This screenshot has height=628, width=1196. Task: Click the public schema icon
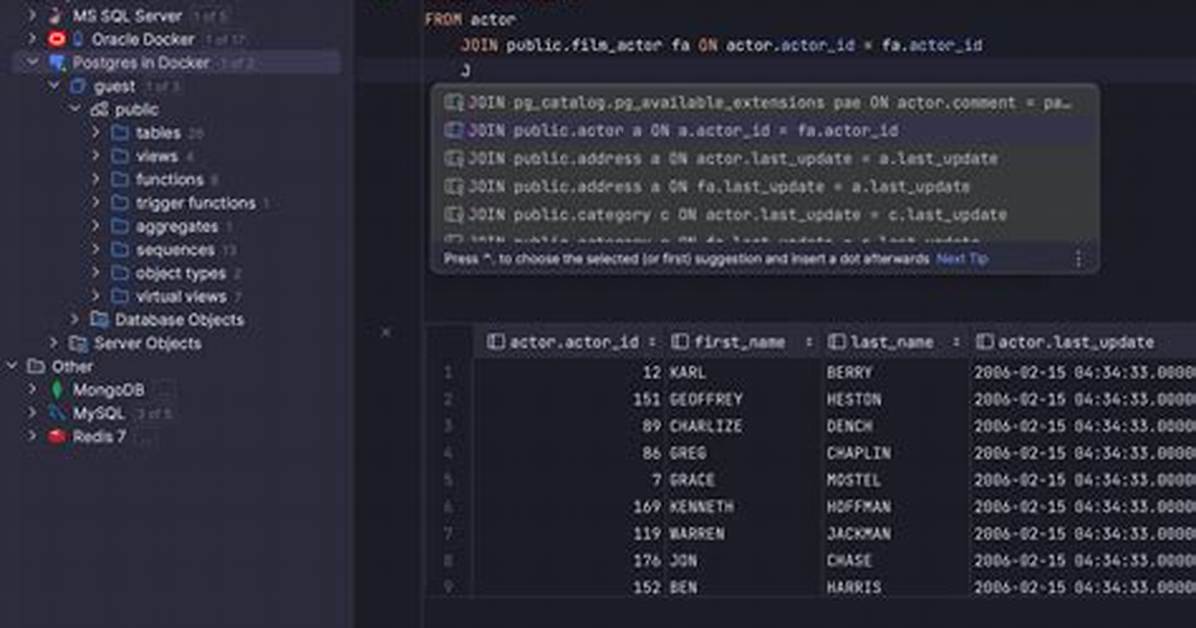pos(99,110)
